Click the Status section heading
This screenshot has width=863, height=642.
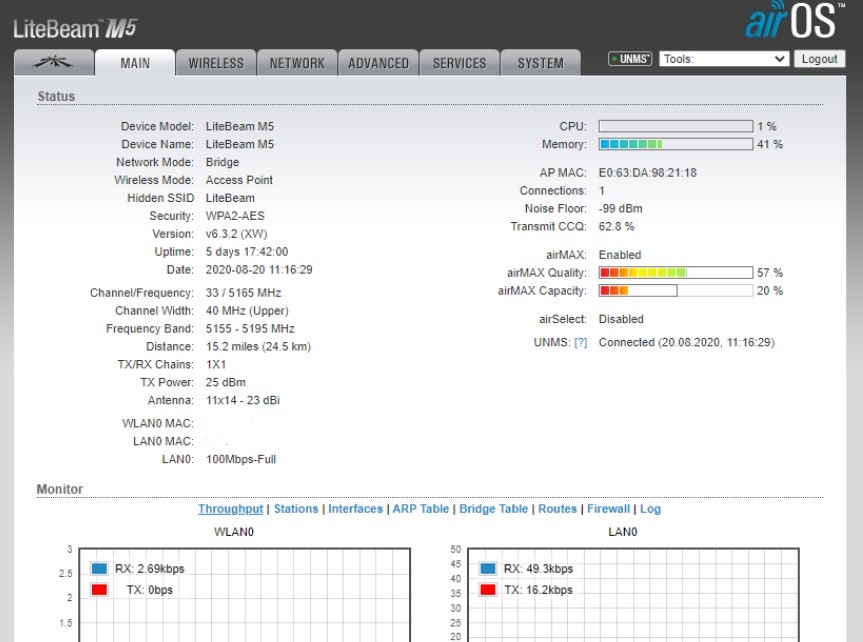click(56, 96)
